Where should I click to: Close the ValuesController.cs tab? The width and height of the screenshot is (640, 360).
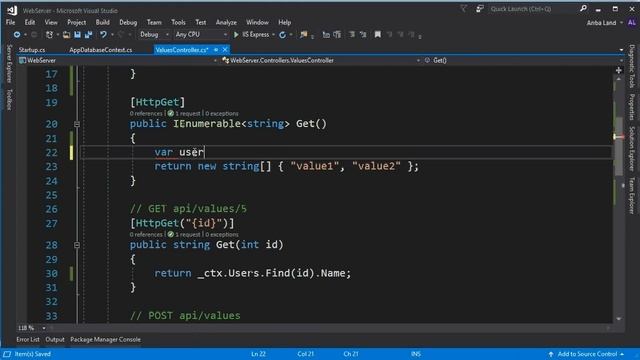click(225, 50)
